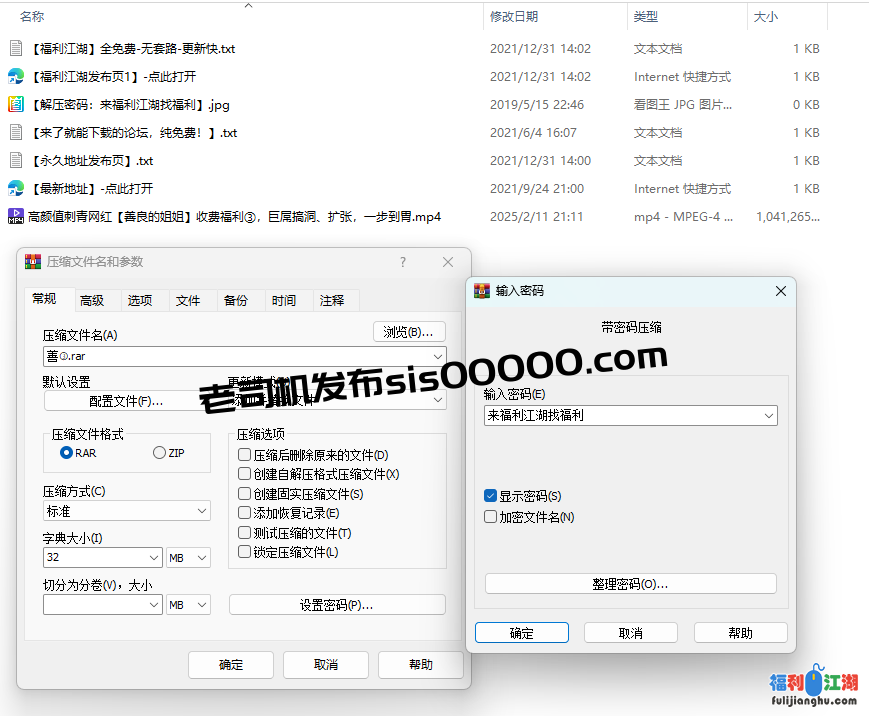The height and width of the screenshot is (716, 869).
Task: Click the text file icon for 永久地址发布页
Action: click(15, 160)
